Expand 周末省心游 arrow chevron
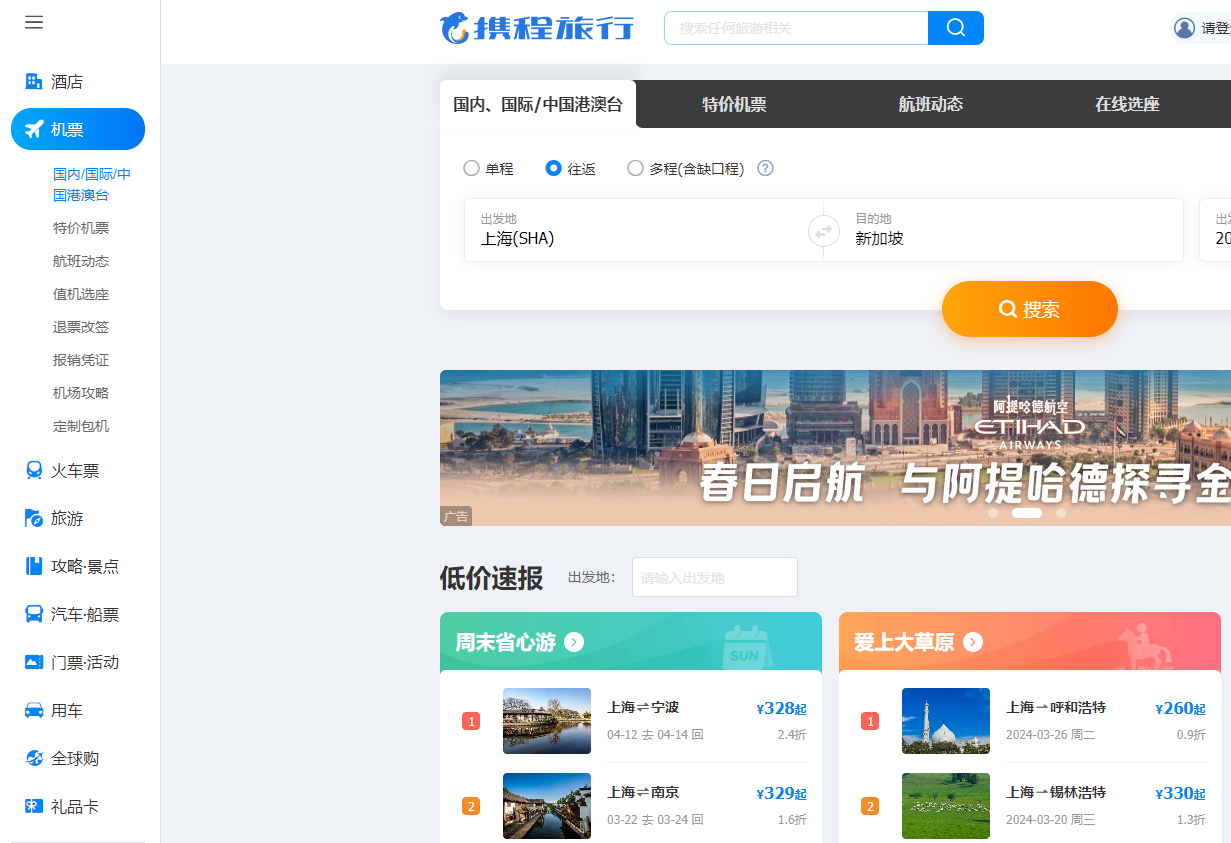 (574, 642)
